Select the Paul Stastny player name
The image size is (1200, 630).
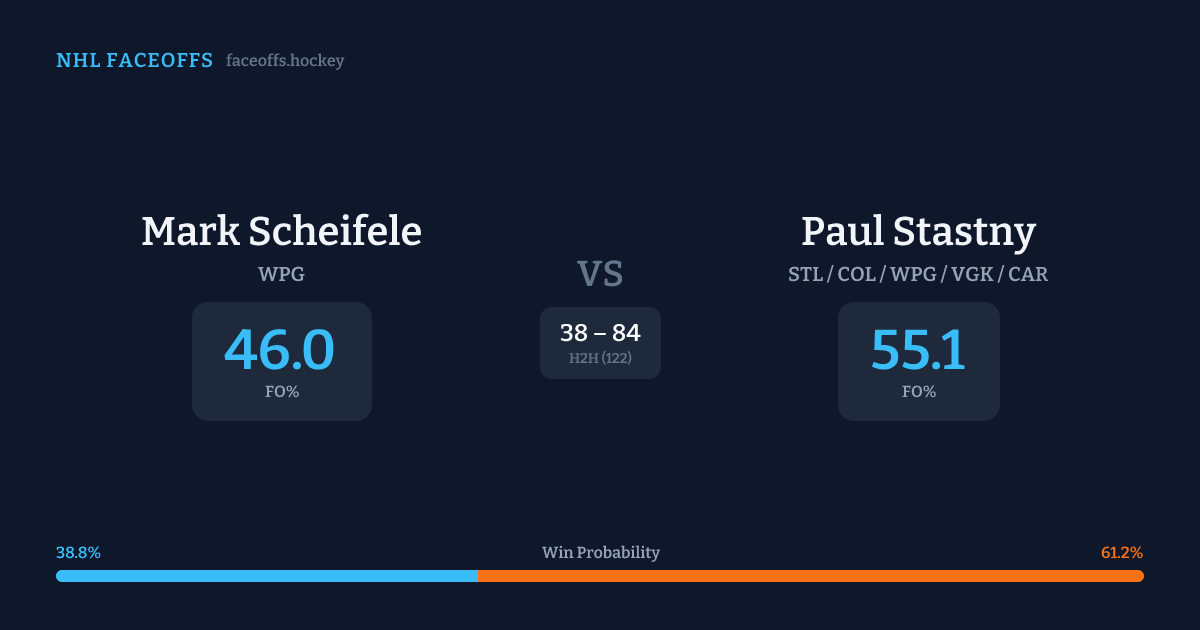coord(918,231)
